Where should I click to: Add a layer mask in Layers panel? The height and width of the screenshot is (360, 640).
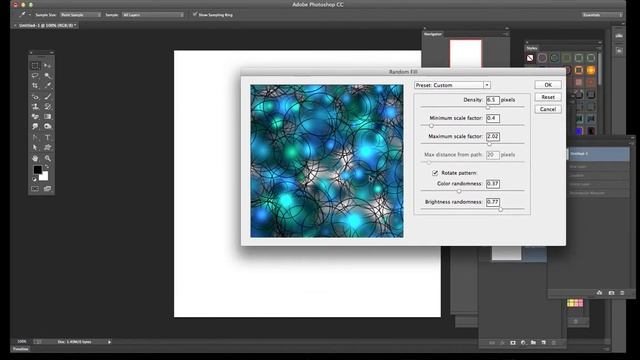coord(513,343)
